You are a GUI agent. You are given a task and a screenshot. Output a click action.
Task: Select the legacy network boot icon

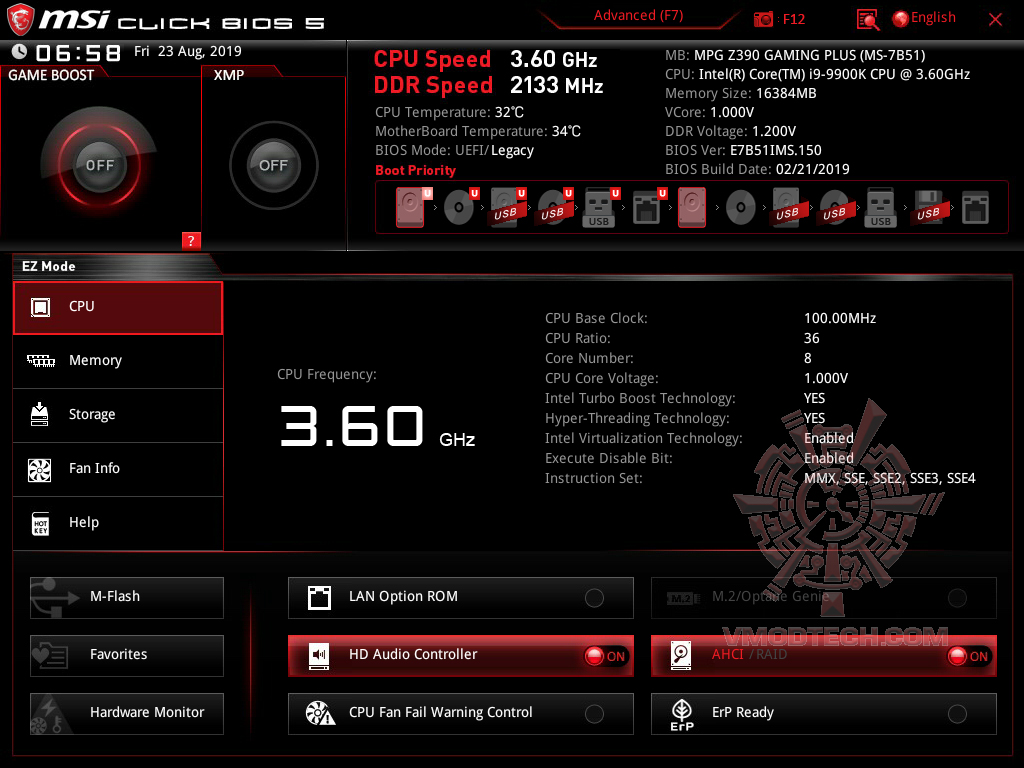[x=976, y=208]
